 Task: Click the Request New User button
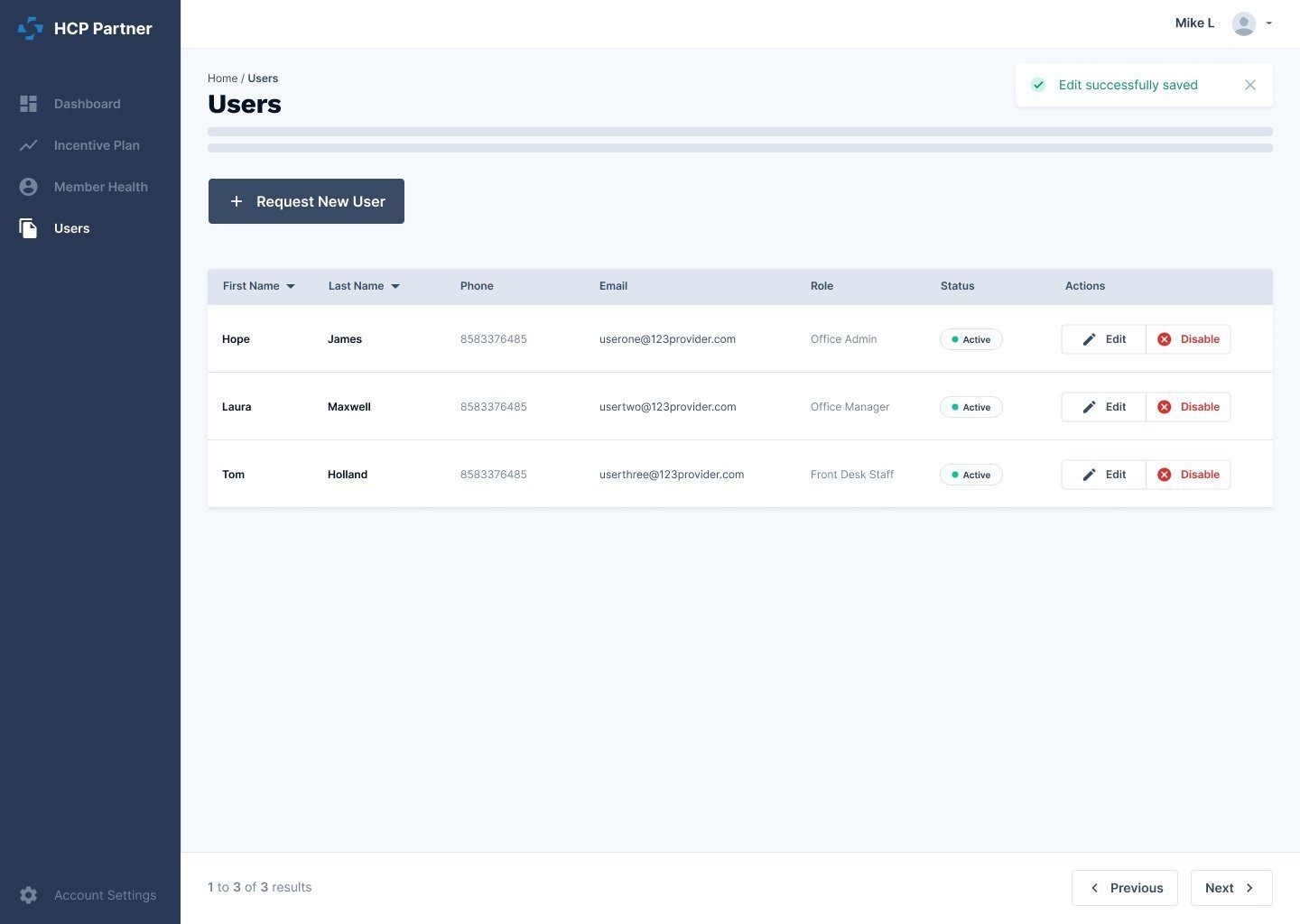pos(306,200)
